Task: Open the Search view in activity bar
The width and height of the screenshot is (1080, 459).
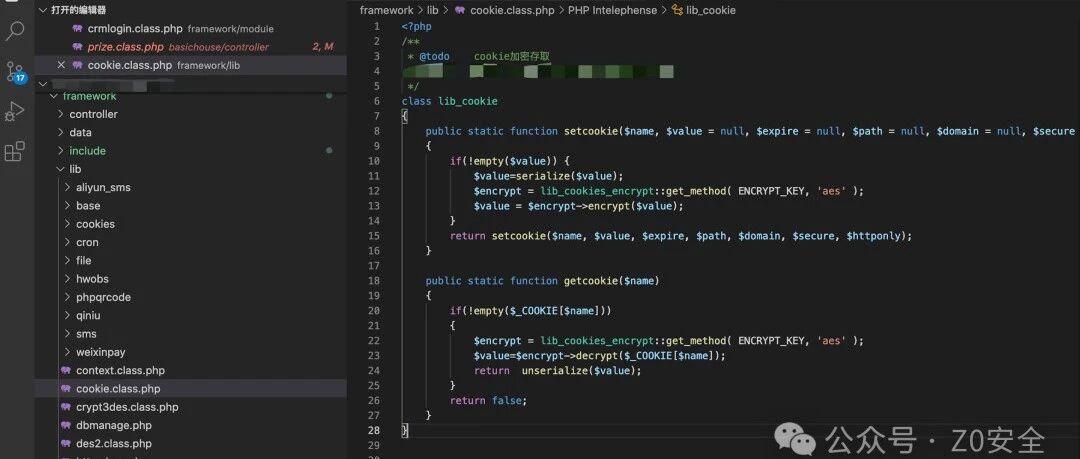Action: [14, 30]
